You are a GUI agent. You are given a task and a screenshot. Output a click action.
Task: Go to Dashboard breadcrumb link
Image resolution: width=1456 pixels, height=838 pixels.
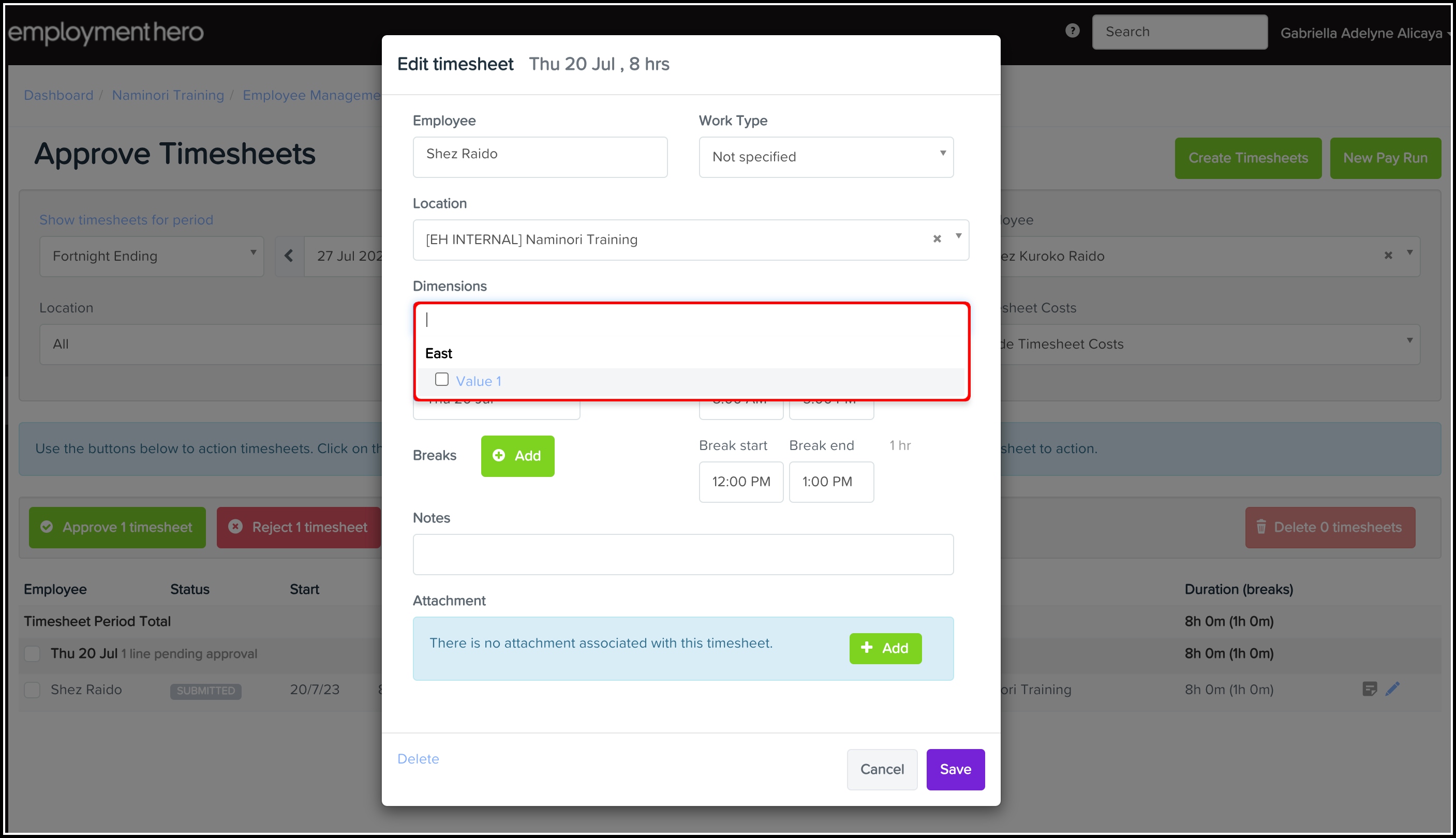(x=58, y=95)
